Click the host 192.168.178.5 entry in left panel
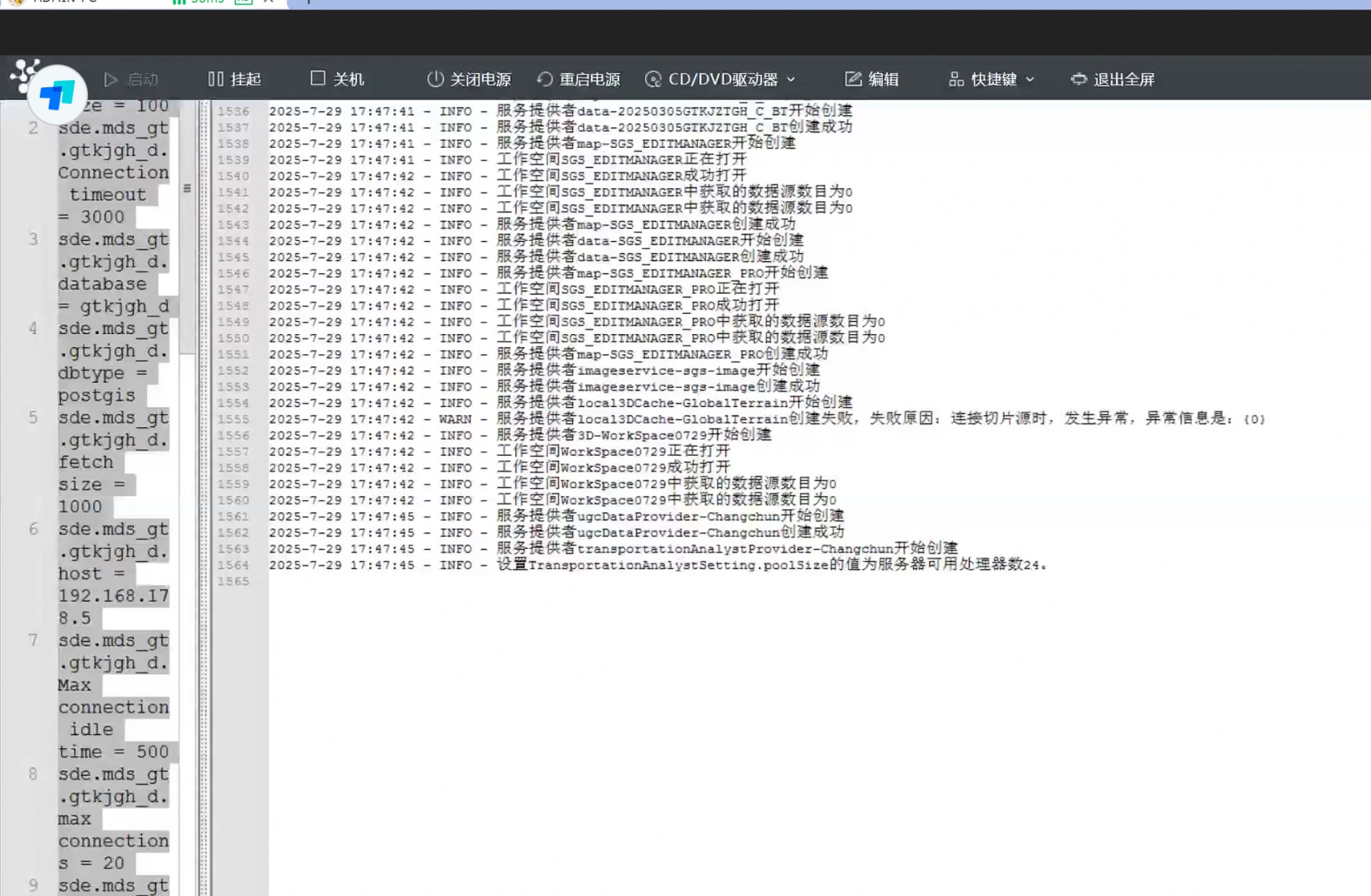 coord(113,596)
